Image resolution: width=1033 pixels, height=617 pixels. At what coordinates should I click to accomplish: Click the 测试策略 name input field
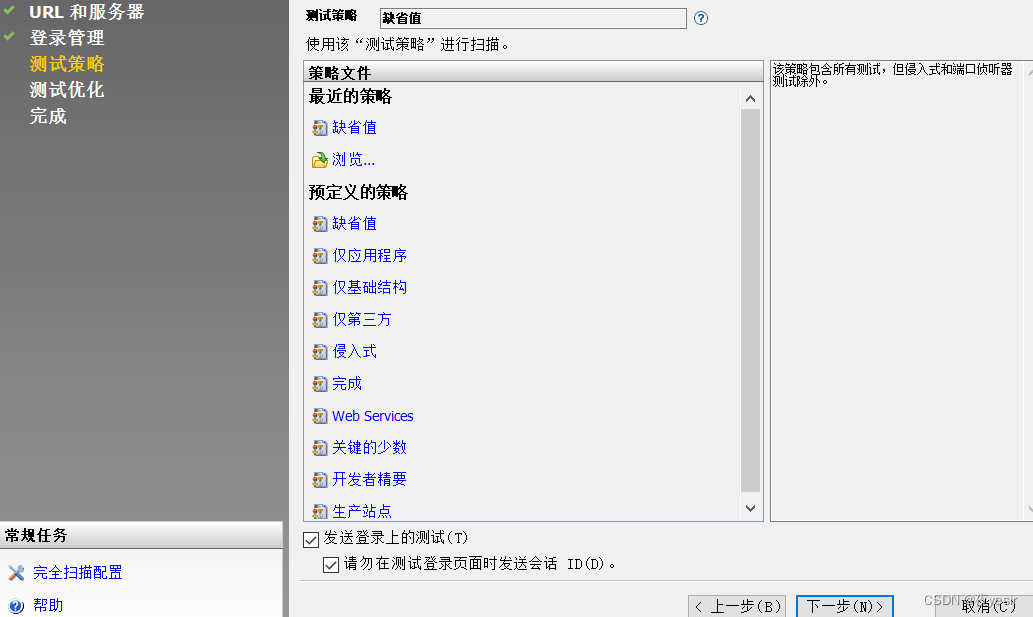point(533,18)
